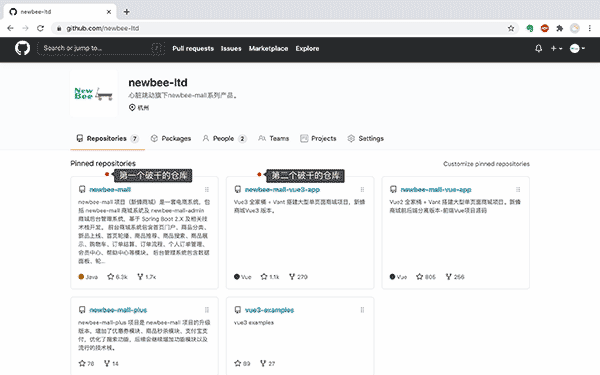
Task: Open the Chrome three-dot menu
Action: tap(590, 28)
